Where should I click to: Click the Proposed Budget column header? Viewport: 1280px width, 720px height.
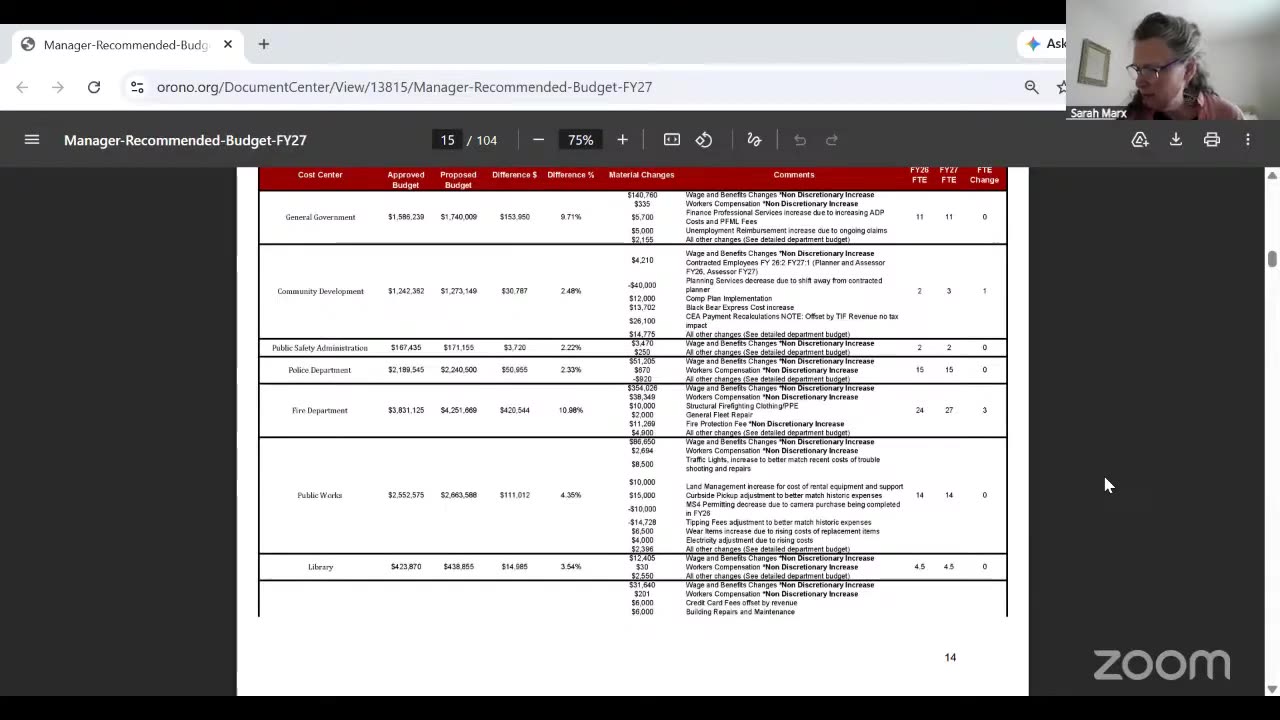(x=458, y=180)
